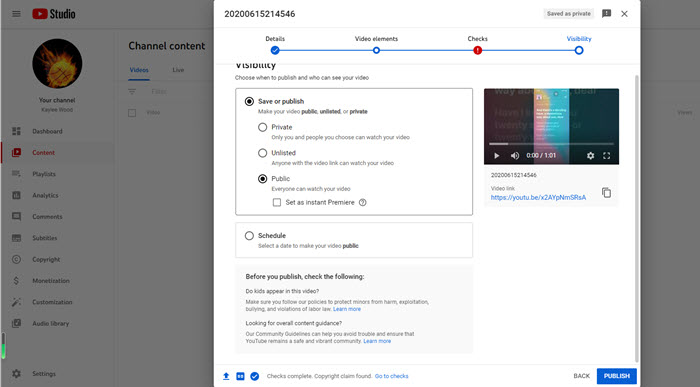Select the Public visibility option
Screen dimensions: 700x387
coord(262,179)
